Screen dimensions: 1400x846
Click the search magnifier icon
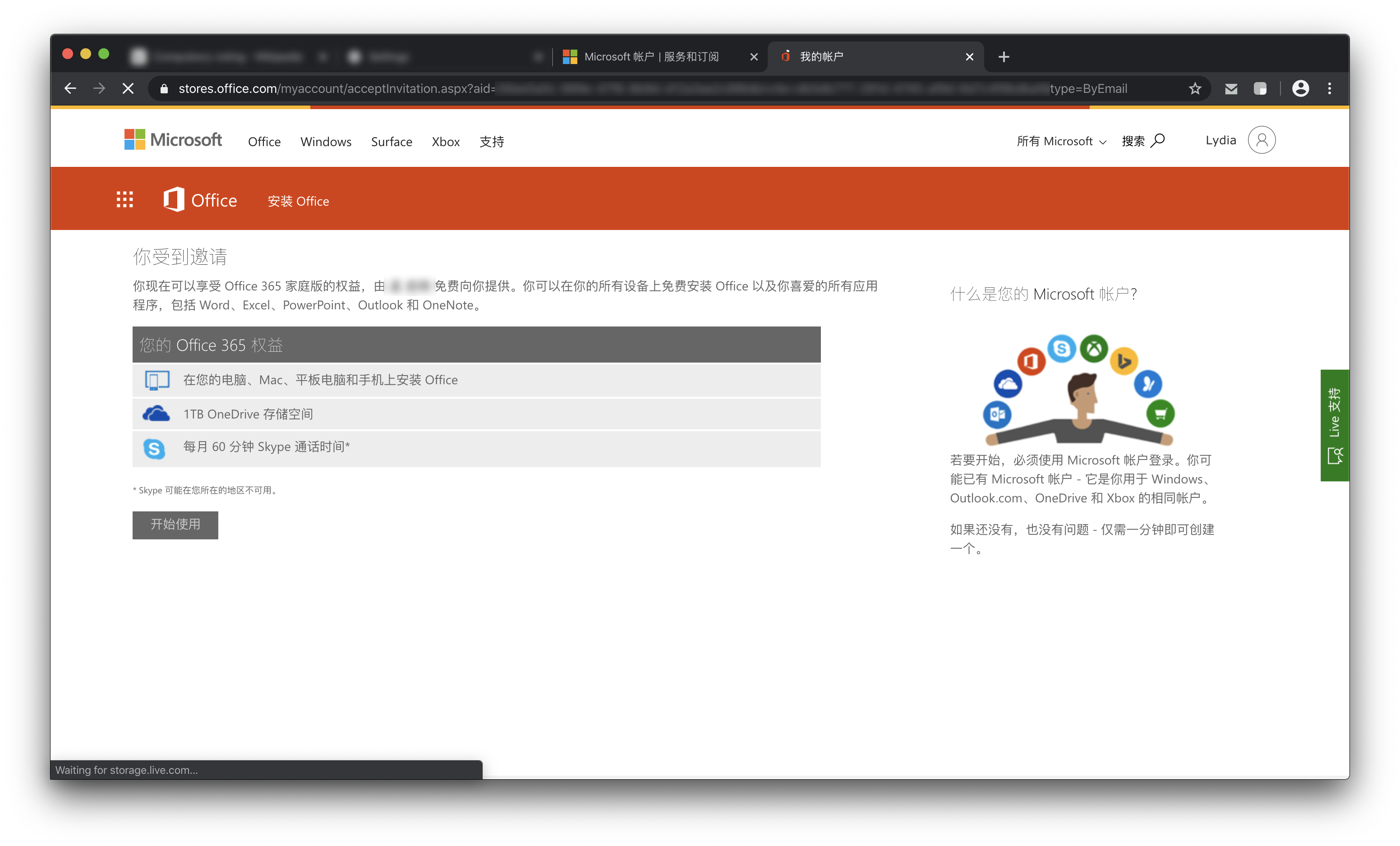pyautogui.click(x=1157, y=140)
